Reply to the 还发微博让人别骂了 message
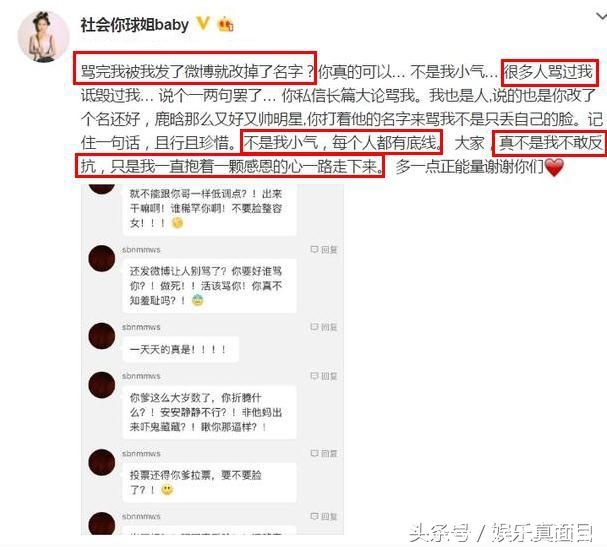Viewport: 607px width, 550px height. 324,250
